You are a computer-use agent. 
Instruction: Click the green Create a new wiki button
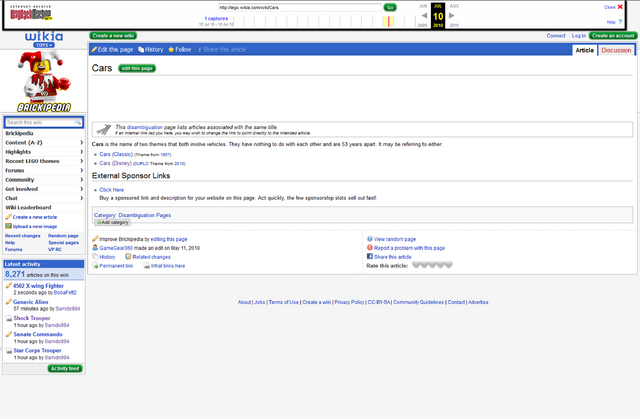(113, 36)
